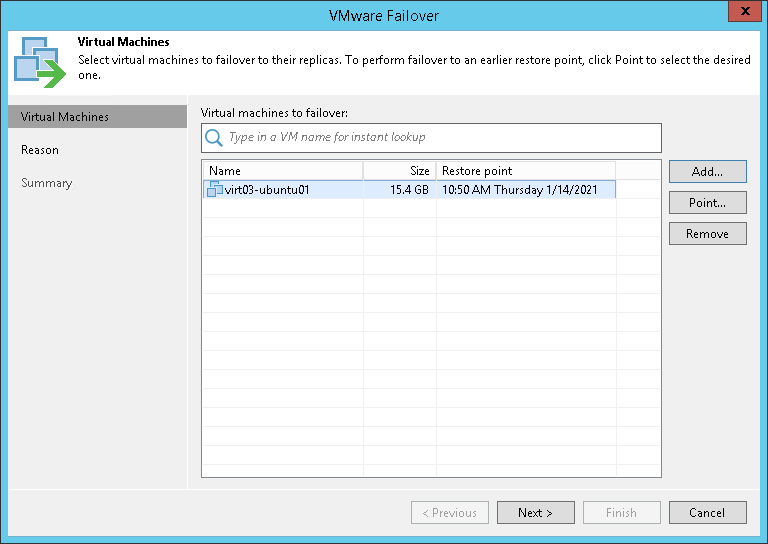Select the Virtual Machines wizard step

[x=97, y=117]
